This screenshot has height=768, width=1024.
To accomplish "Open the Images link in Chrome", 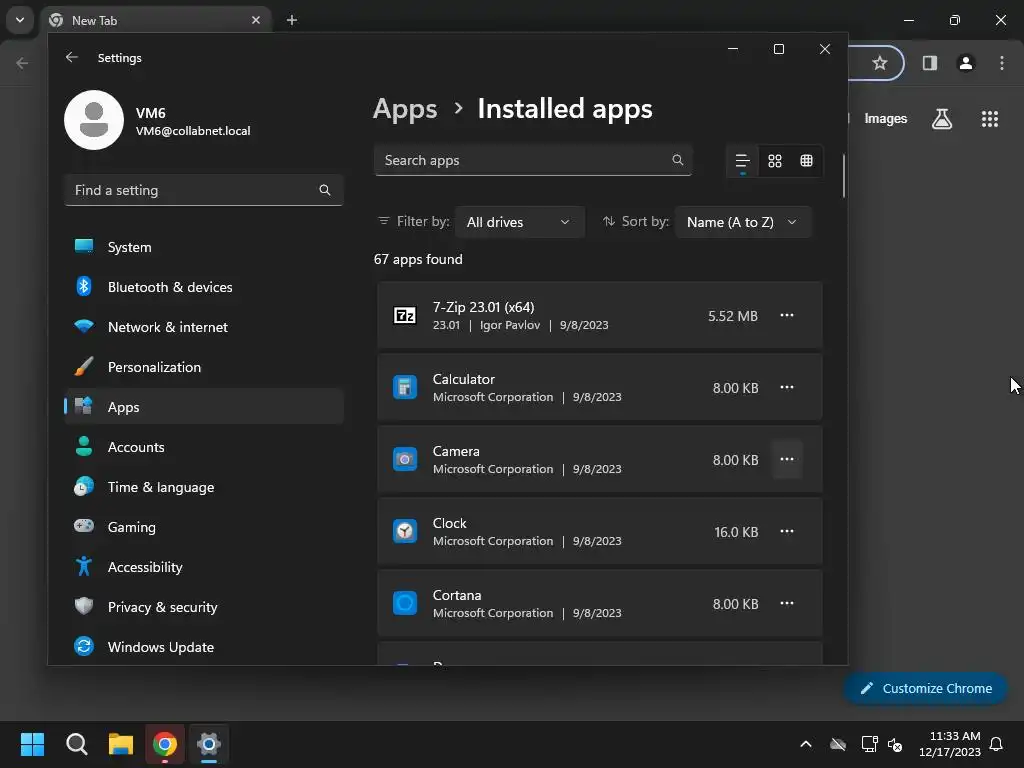I will pos(886,118).
